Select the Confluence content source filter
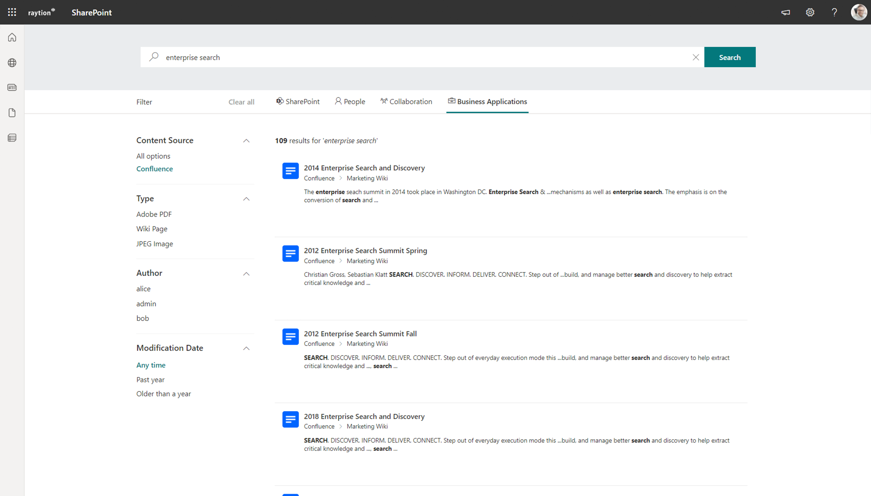Screen dimensions: 871x496 154,169
